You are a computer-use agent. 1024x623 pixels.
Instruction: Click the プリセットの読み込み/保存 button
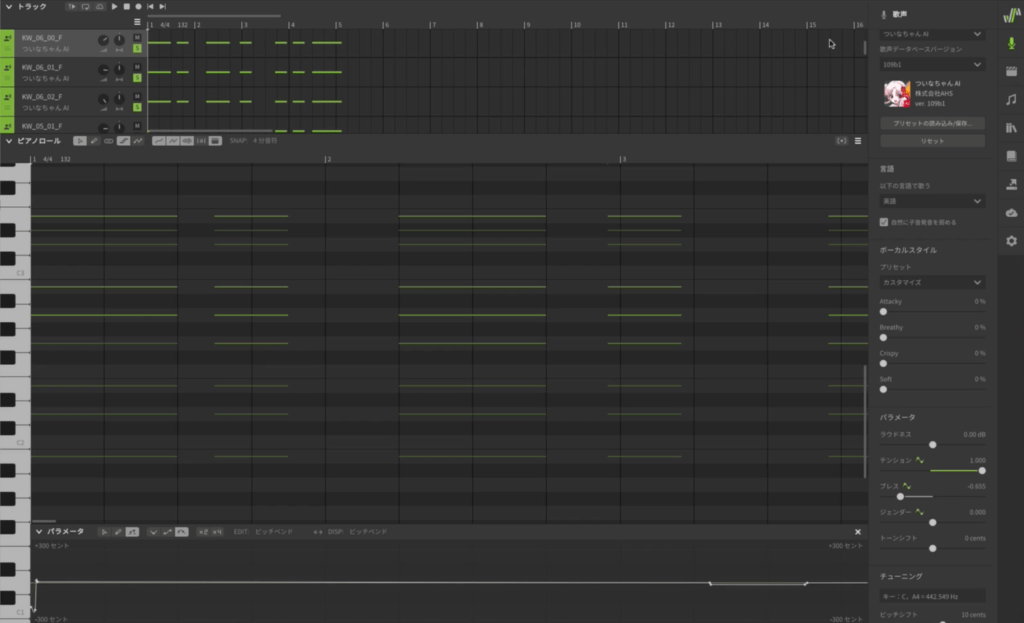click(932, 123)
